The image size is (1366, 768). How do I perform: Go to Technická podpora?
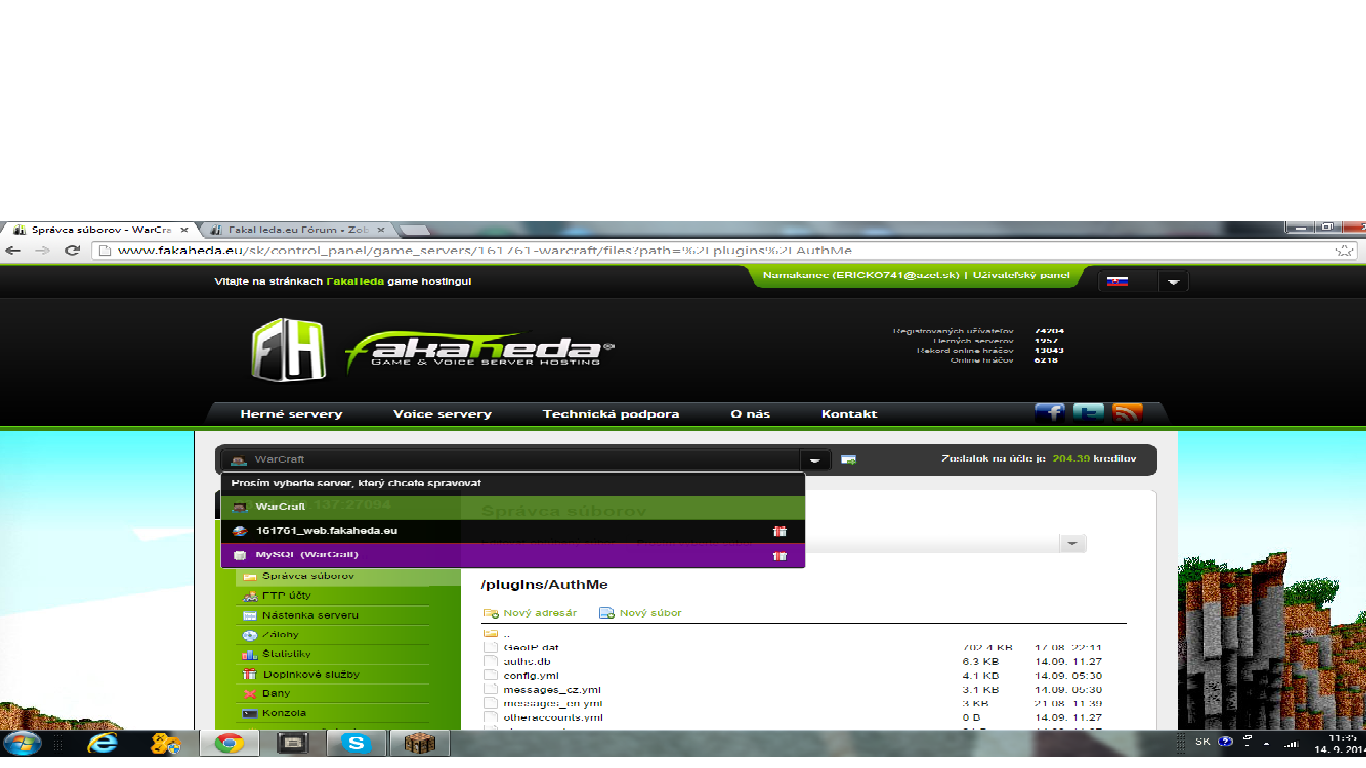[611, 414]
